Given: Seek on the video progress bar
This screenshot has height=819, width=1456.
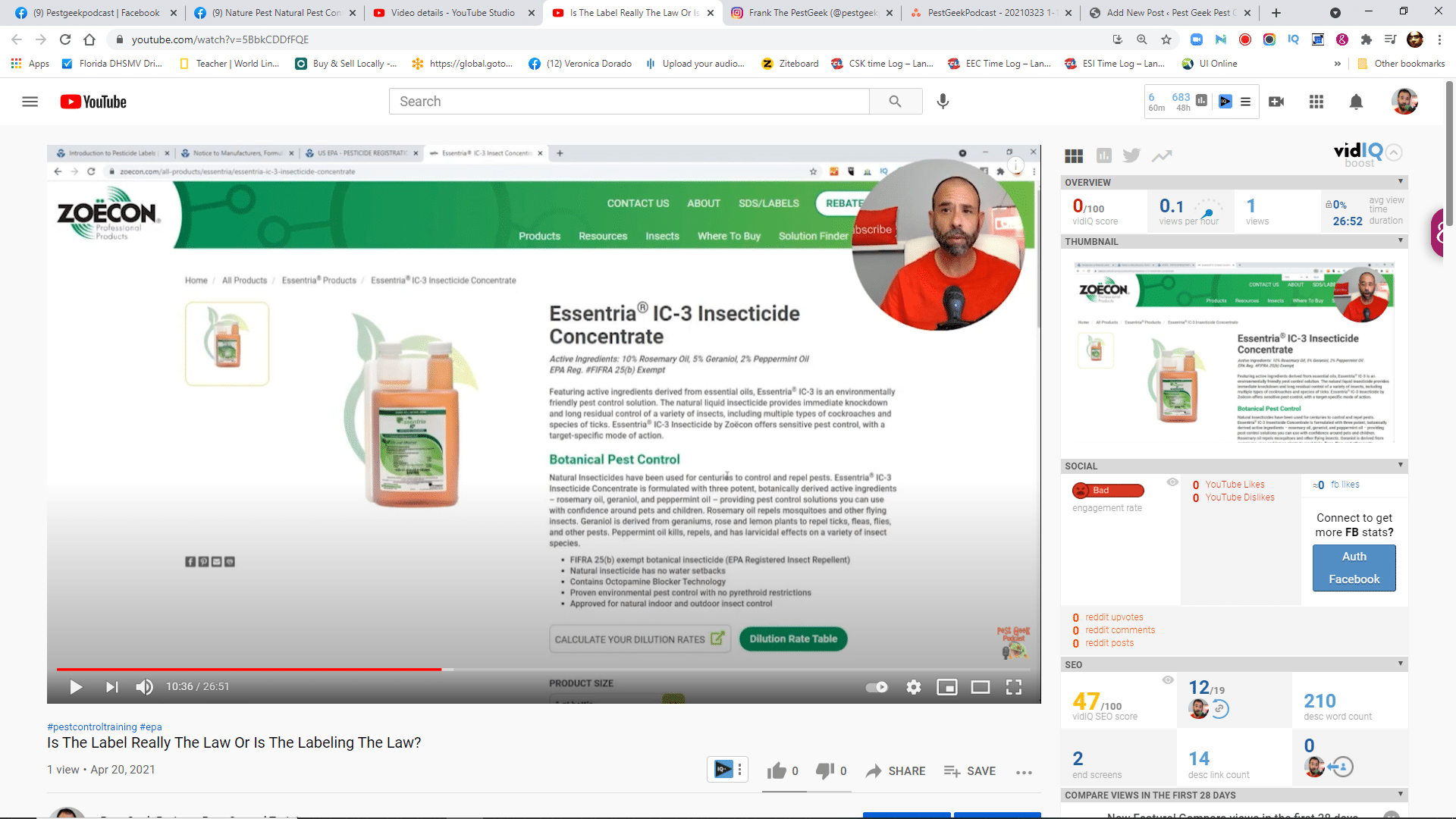Looking at the screenshot, I should [x=543, y=670].
